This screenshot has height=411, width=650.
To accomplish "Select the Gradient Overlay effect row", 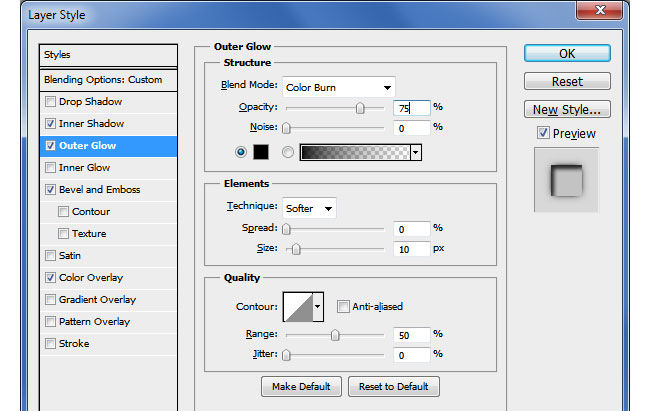I will pos(109,299).
